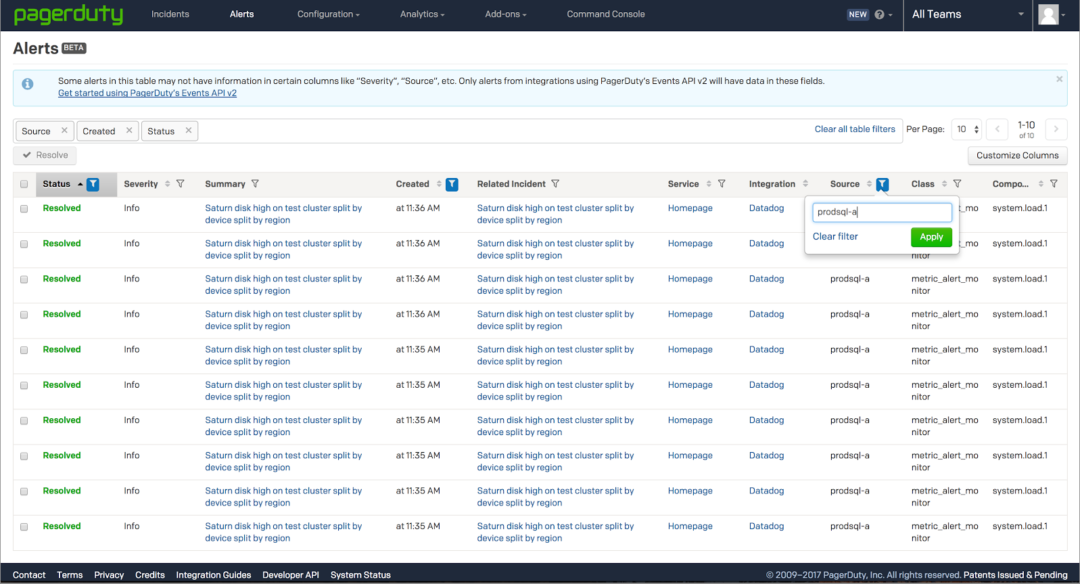Open the Component column filter icon

1053,184
